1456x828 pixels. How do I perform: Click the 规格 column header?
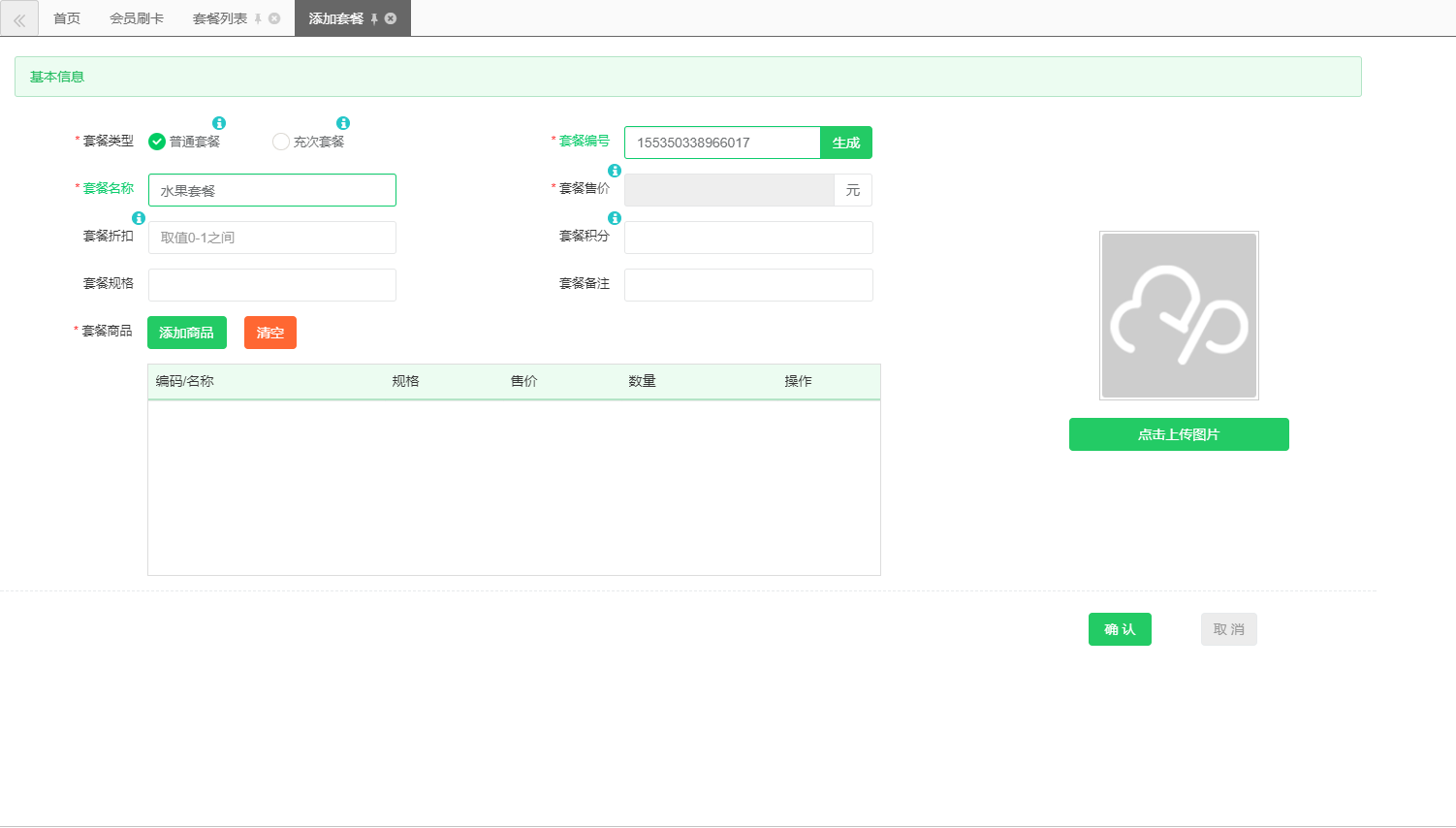405,381
